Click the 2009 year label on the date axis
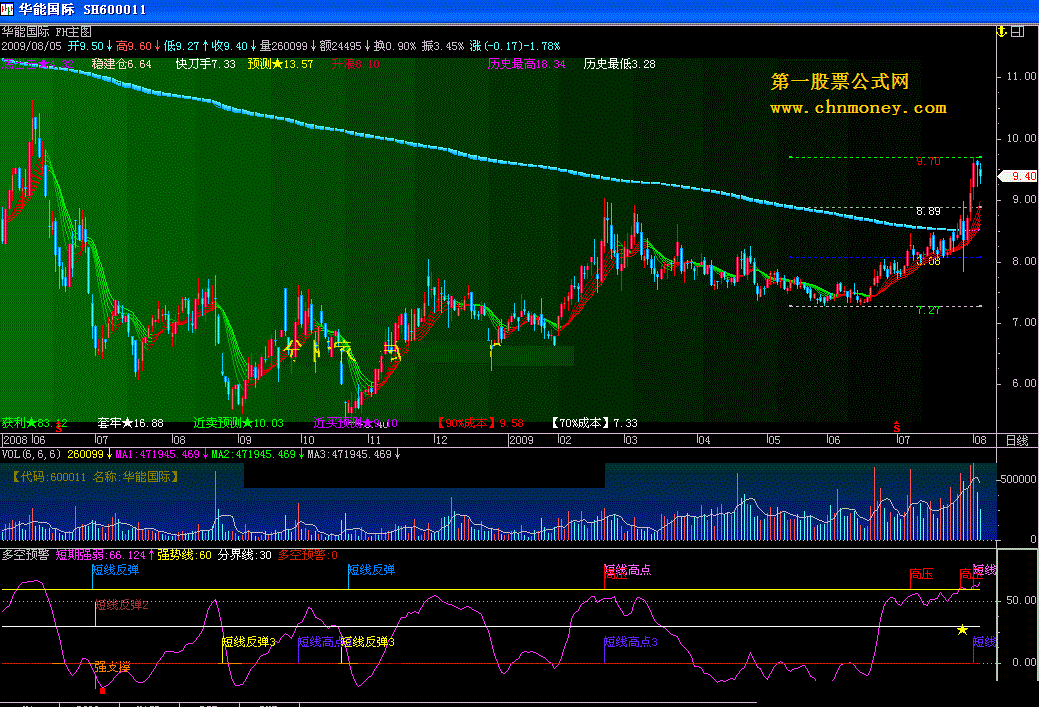Image resolution: width=1039 pixels, height=707 pixels. [x=521, y=440]
